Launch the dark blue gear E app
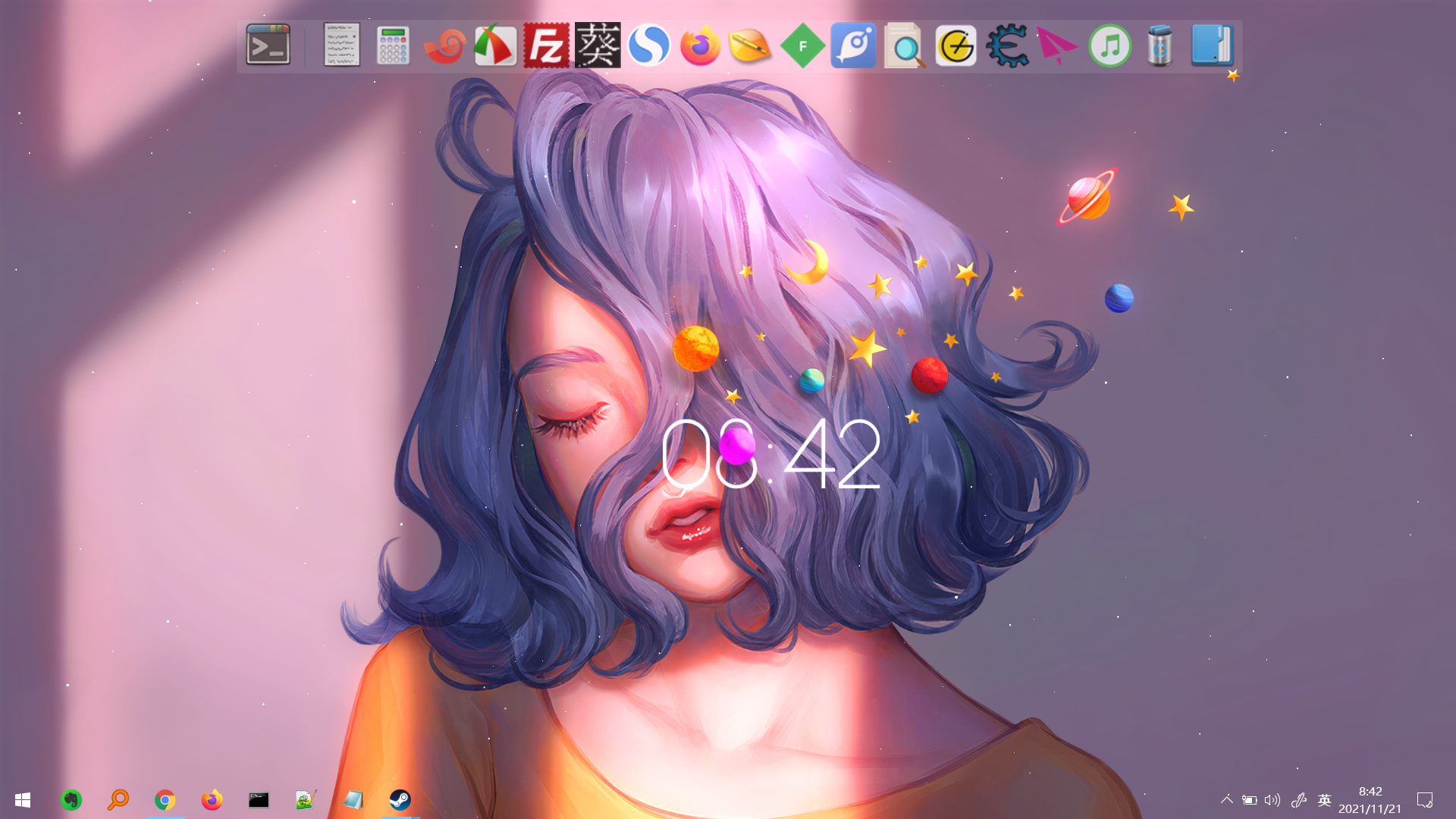Screen dimensions: 1456x819 coord(1007,45)
